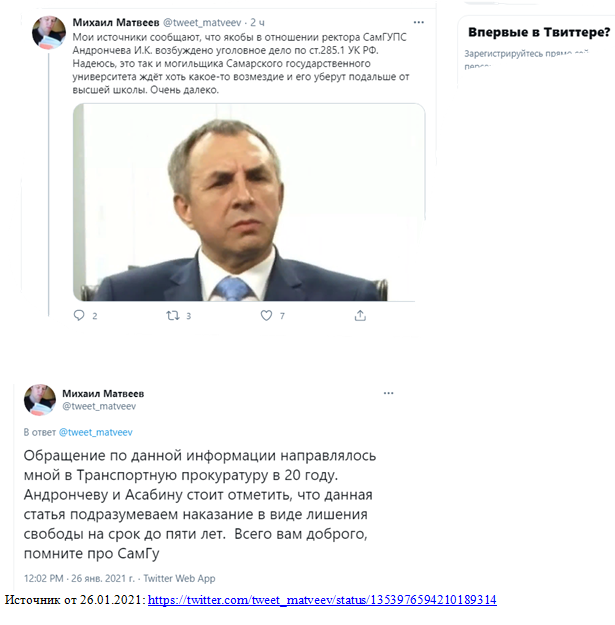This screenshot has height=625, width=615.
Task: Click the retweet icon with count 3
Action: pos(173,316)
